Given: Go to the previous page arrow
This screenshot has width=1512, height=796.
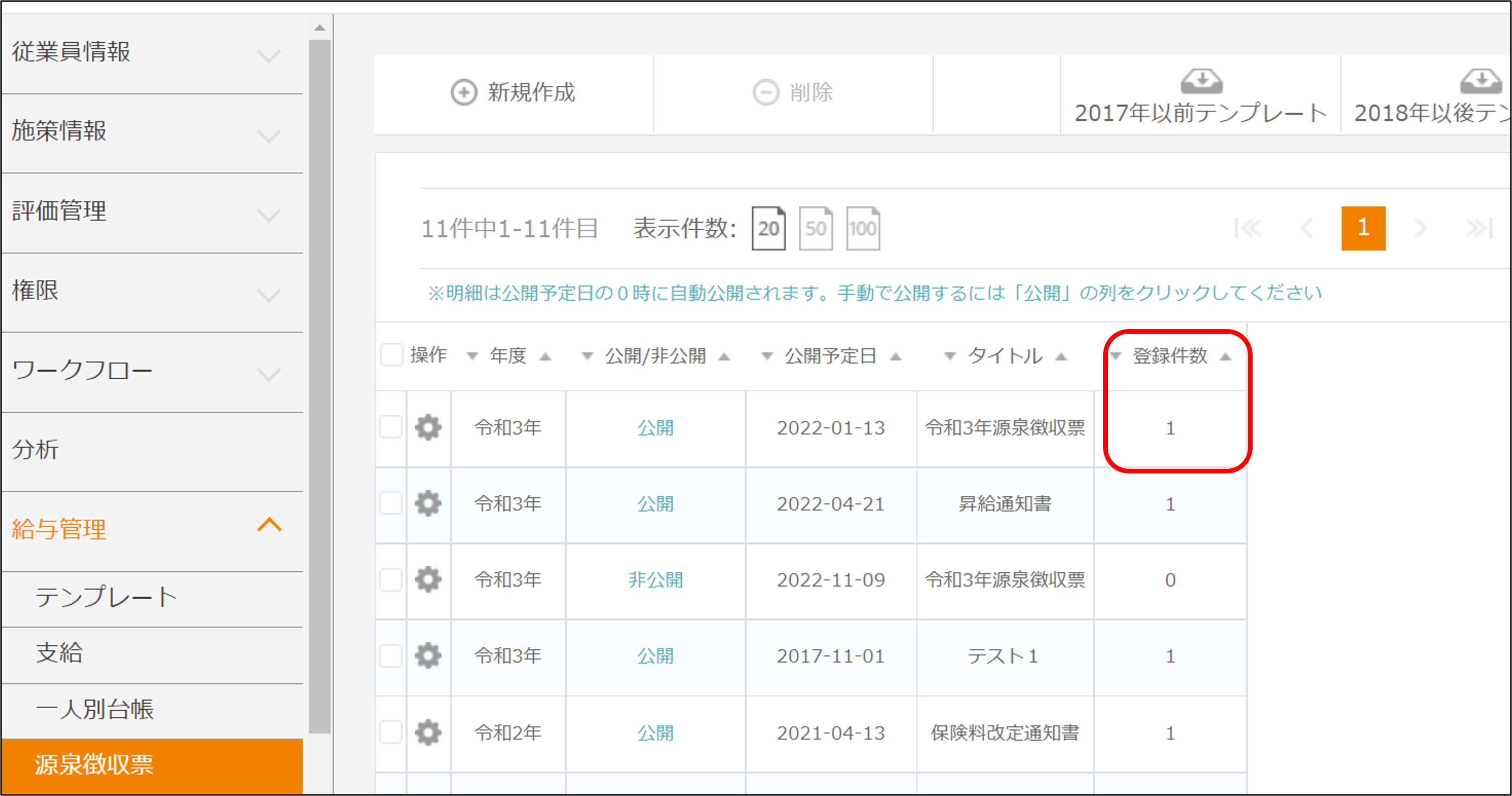Looking at the screenshot, I should pos(1306,228).
